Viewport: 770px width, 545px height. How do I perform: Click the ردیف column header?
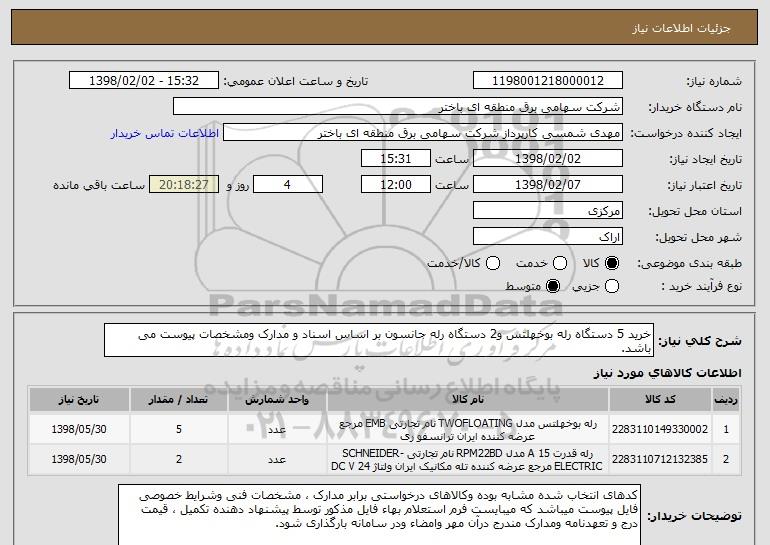click(x=726, y=400)
